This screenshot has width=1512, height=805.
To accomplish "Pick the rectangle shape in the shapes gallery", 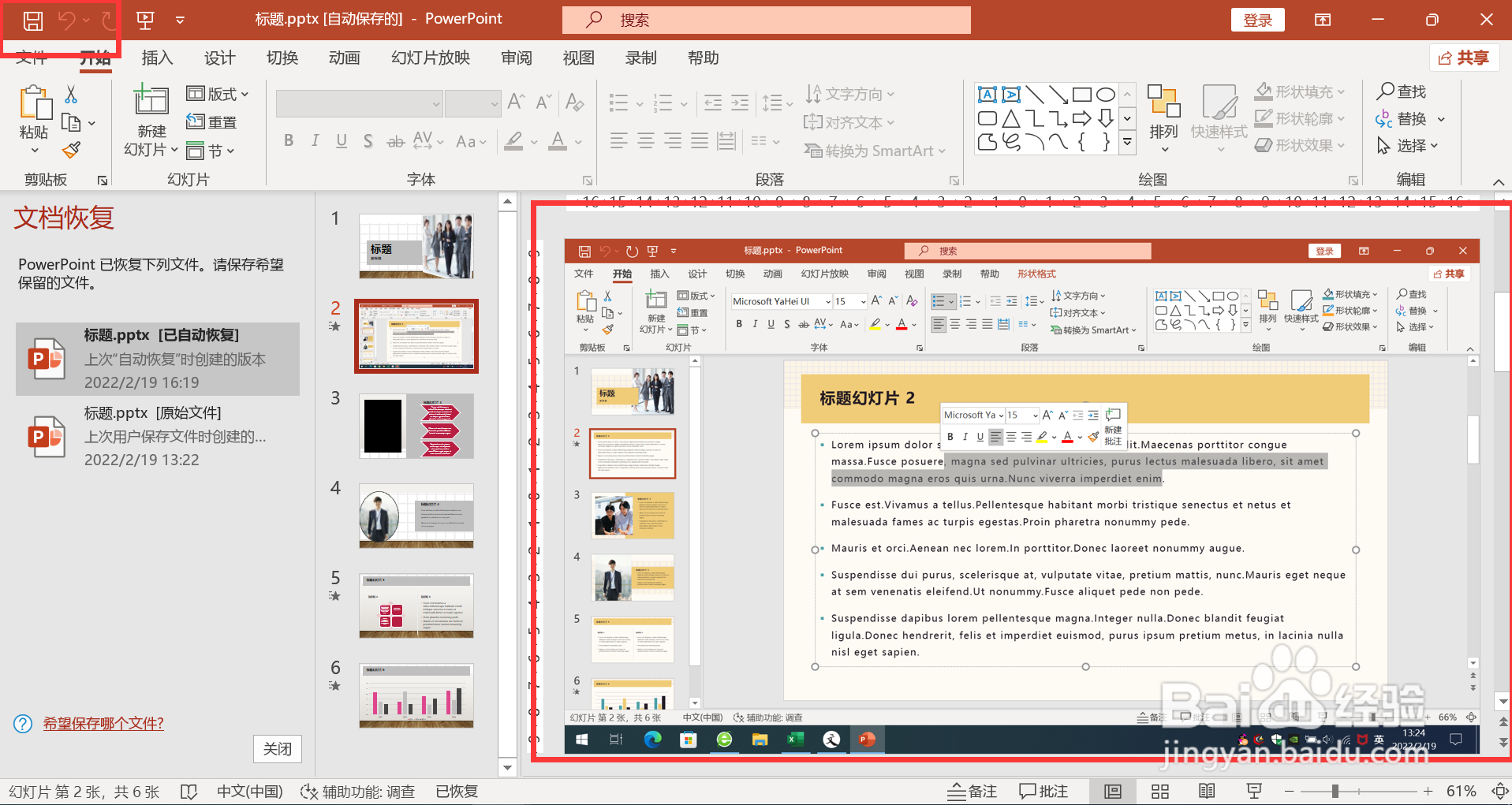I will click(x=1082, y=95).
